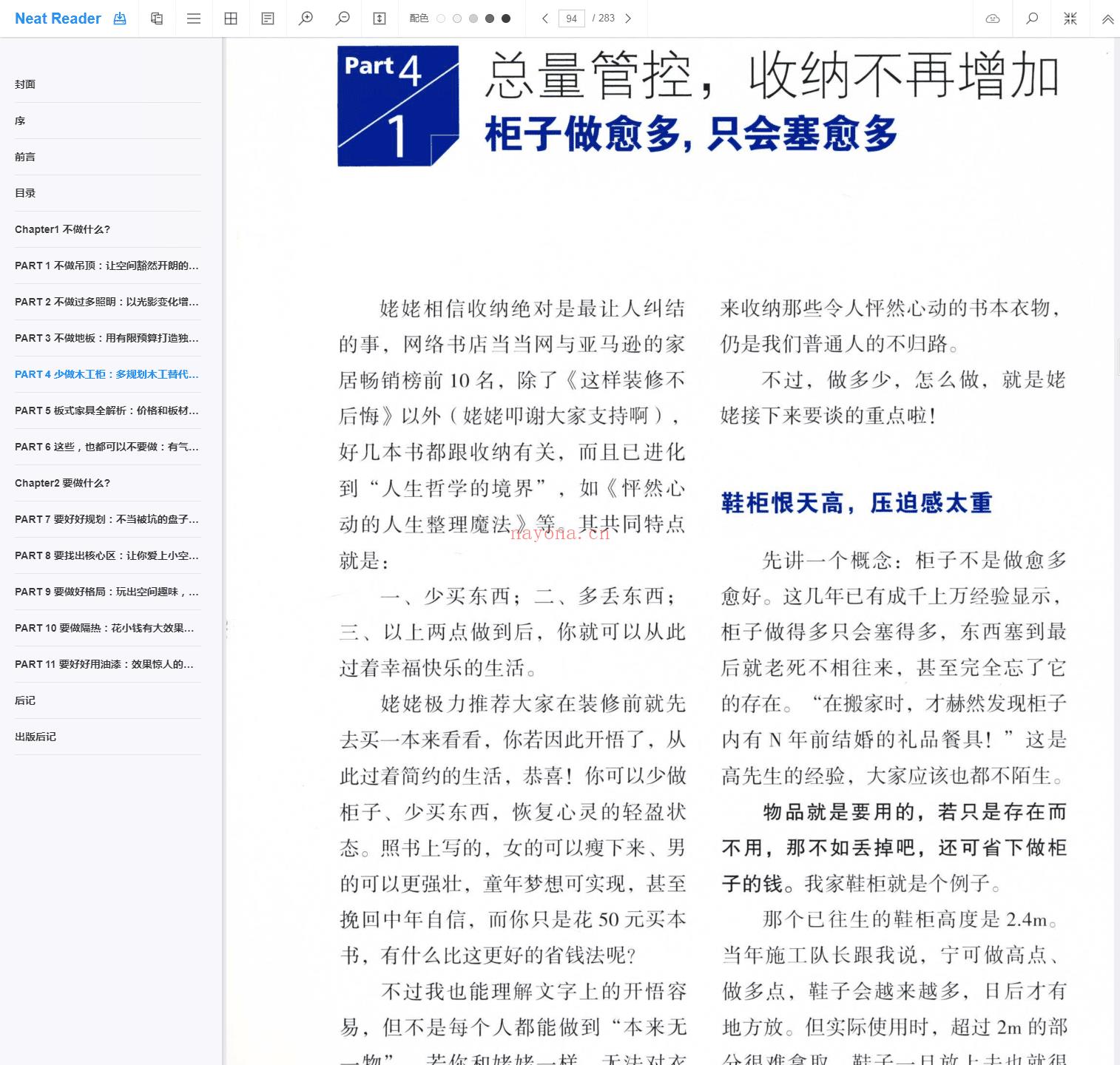Switch to grid page layout icon
This screenshot has height=1065, width=1120.
(x=231, y=18)
